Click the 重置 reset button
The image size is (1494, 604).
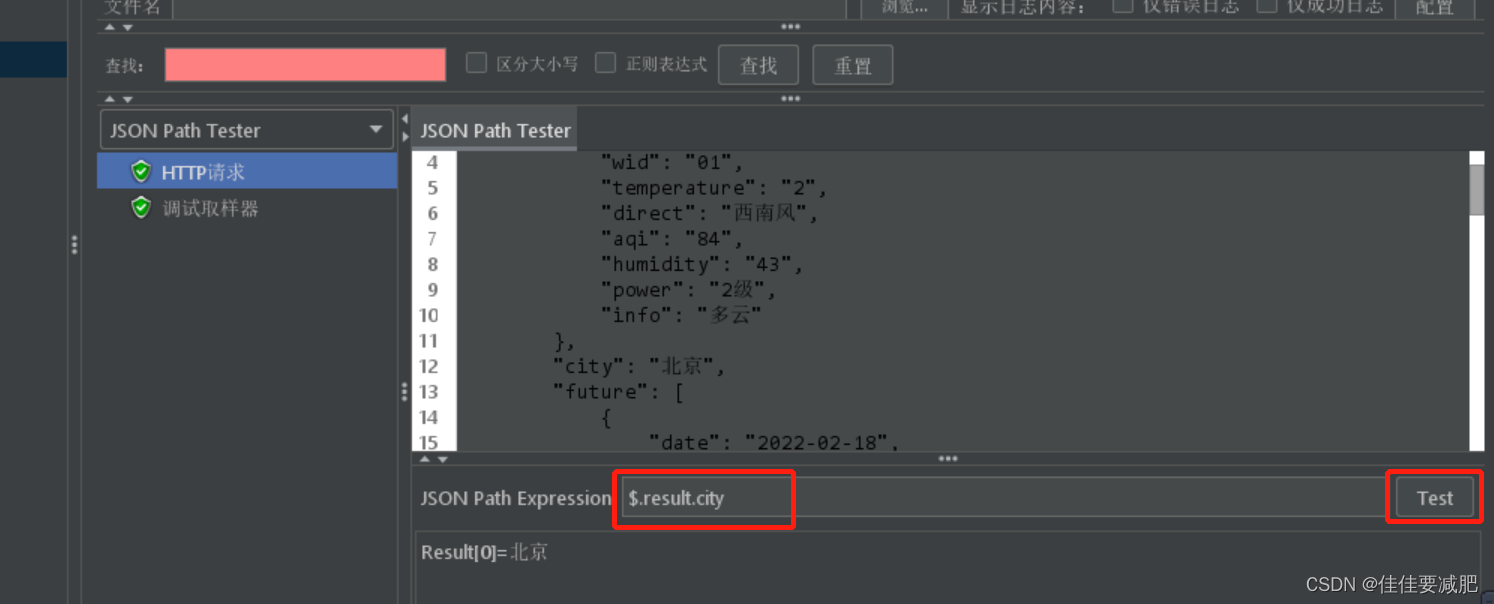click(852, 64)
